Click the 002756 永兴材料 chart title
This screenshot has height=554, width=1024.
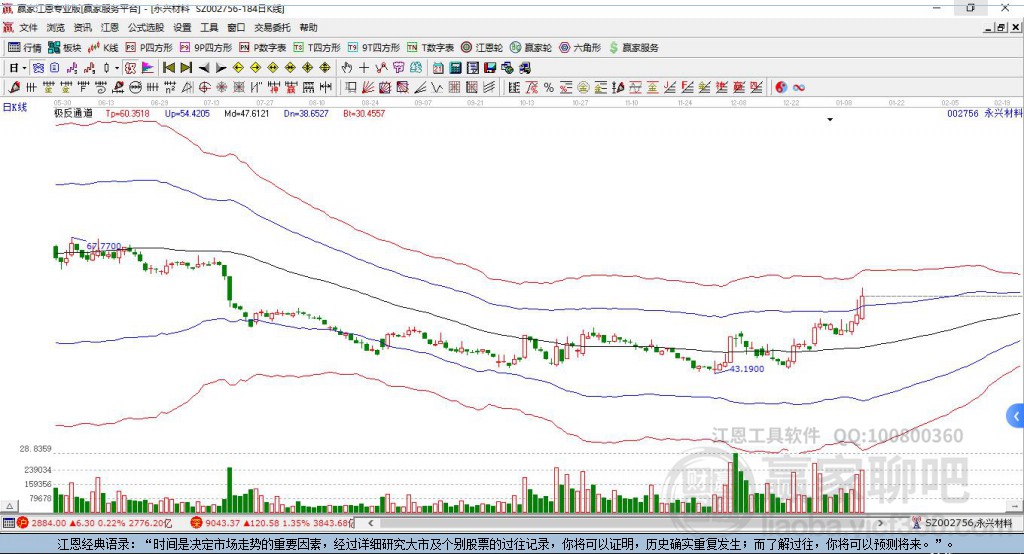click(984, 113)
